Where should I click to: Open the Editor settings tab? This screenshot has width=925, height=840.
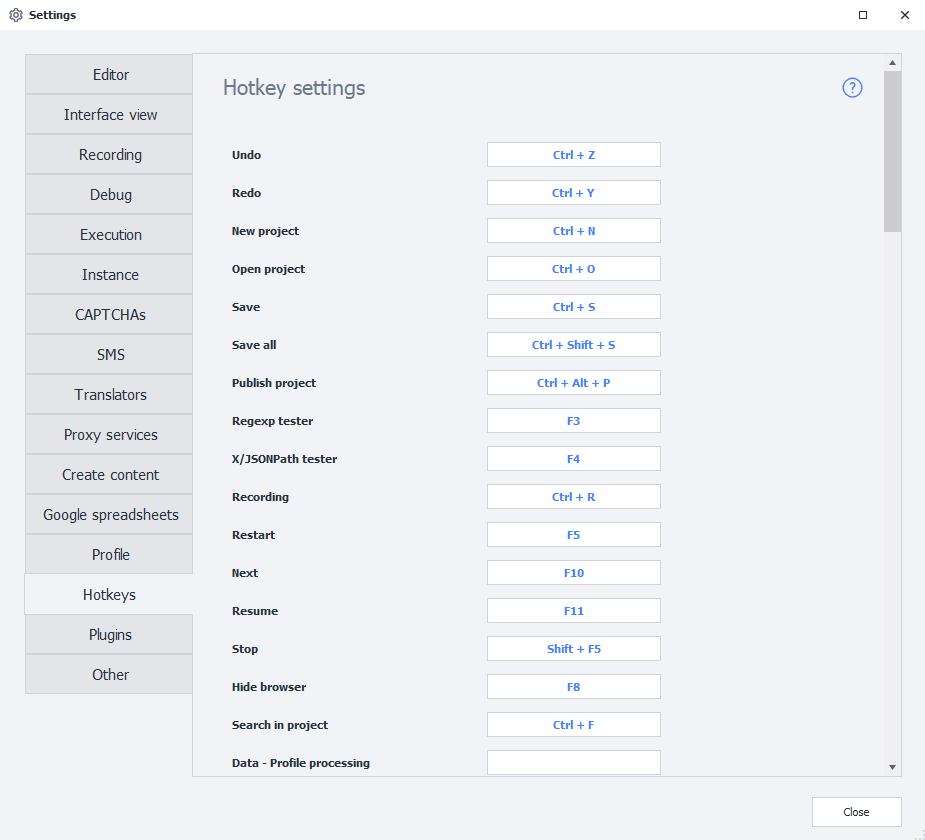(110, 75)
